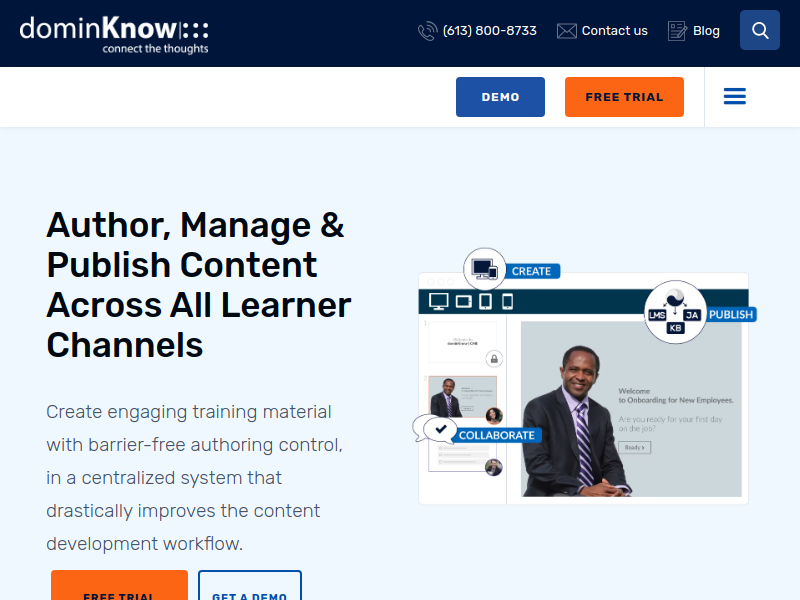Visit the Blog link
This screenshot has width=800, height=600.
click(706, 31)
